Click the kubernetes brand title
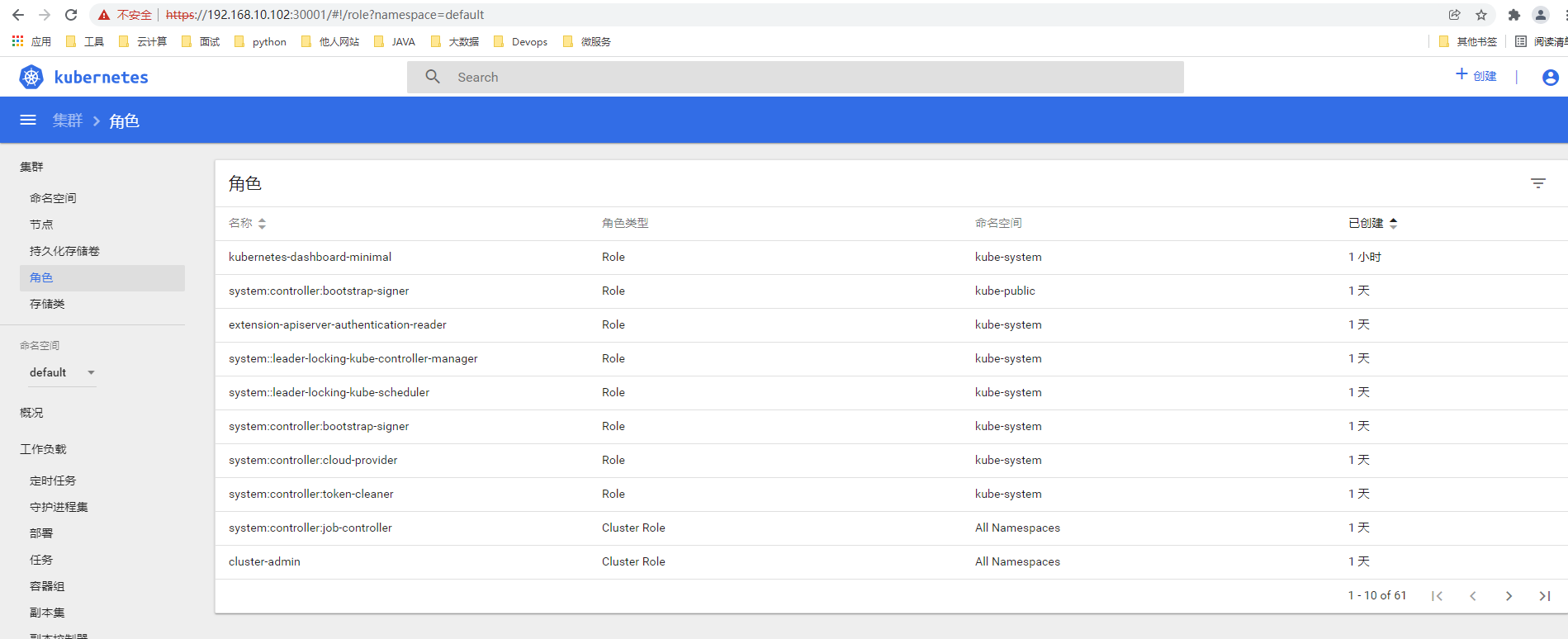 tap(101, 77)
